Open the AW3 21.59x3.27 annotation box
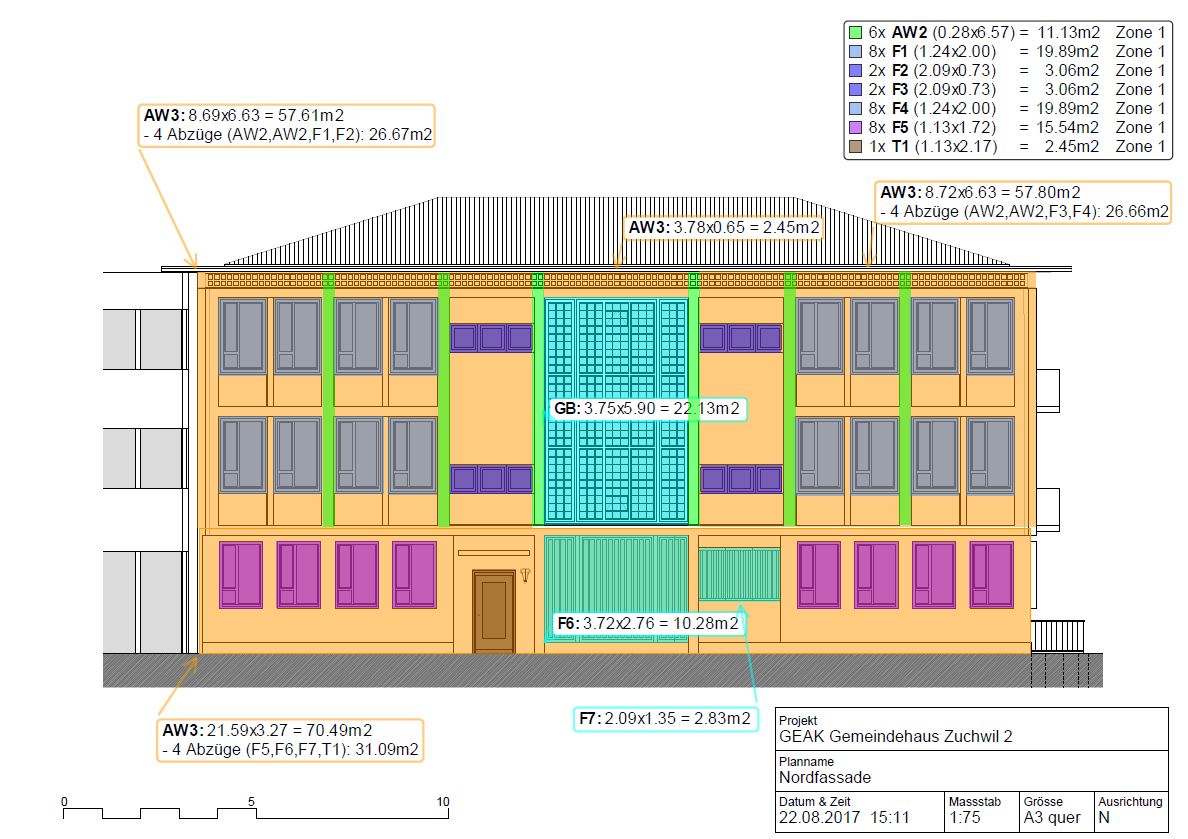Viewport: 1188px width, 839px height. [x=289, y=739]
